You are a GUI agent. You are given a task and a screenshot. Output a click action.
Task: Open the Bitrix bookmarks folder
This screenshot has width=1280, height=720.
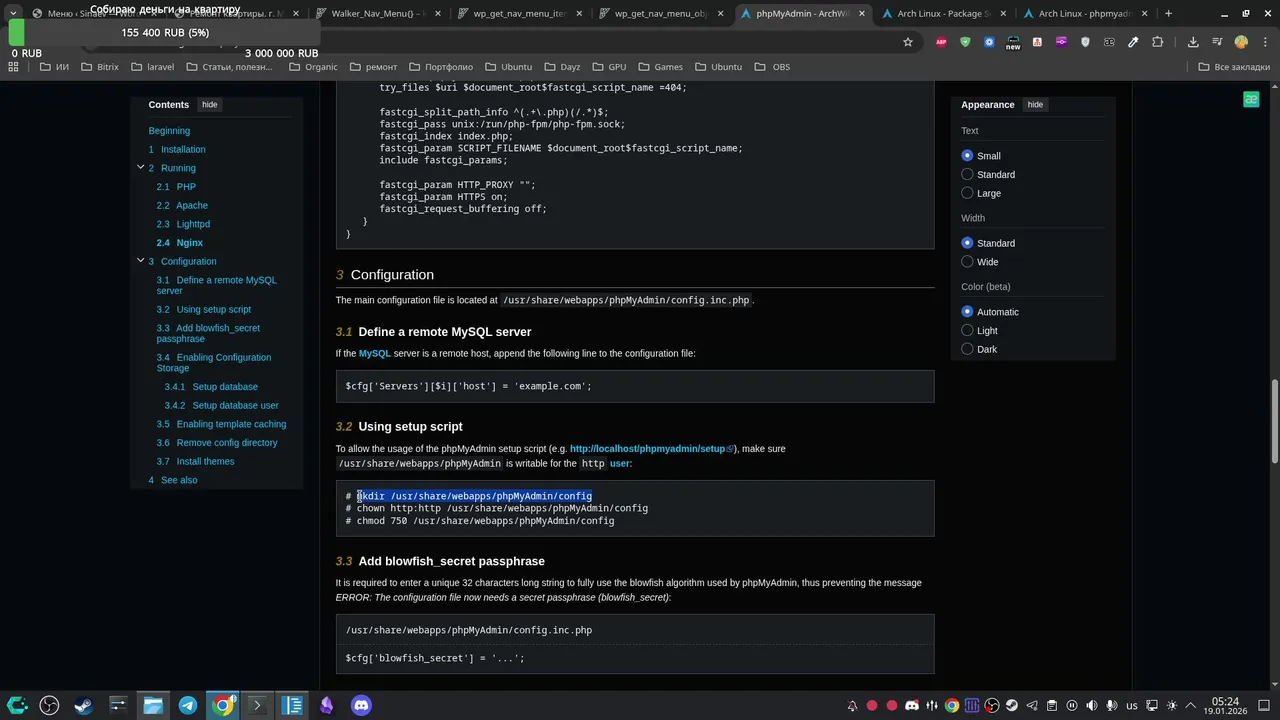click(100, 67)
